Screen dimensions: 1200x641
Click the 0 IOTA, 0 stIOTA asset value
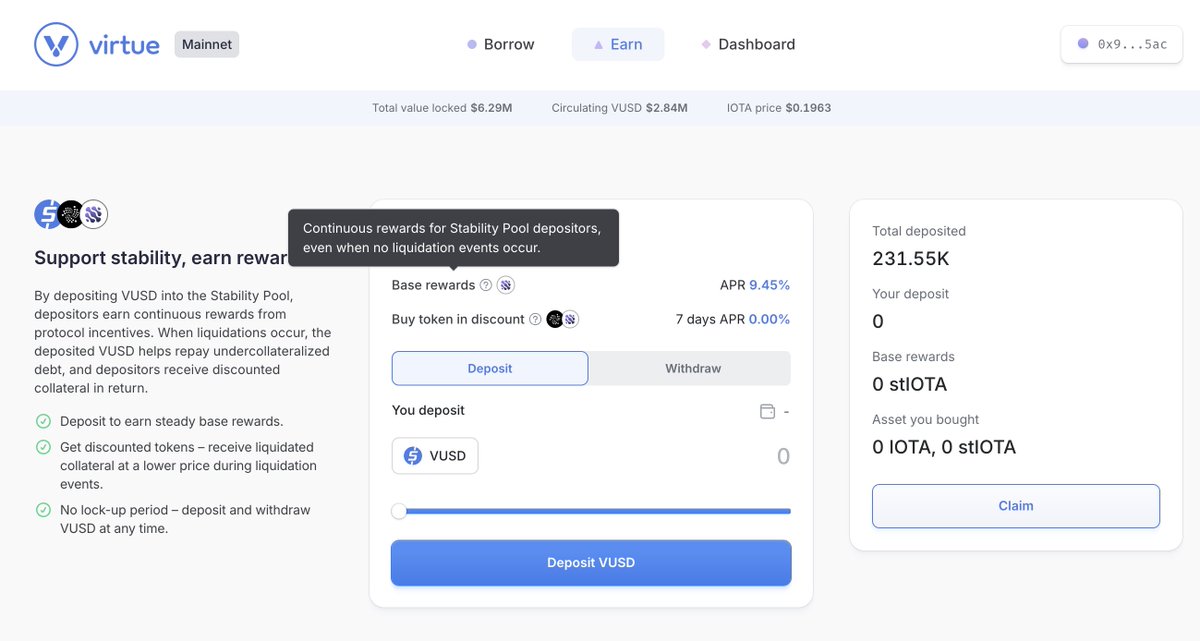[944, 447]
